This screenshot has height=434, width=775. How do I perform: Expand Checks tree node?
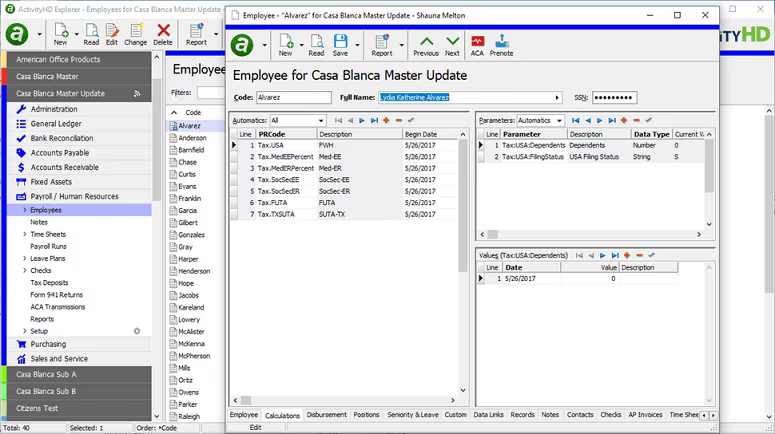click(x=25, y=270)
